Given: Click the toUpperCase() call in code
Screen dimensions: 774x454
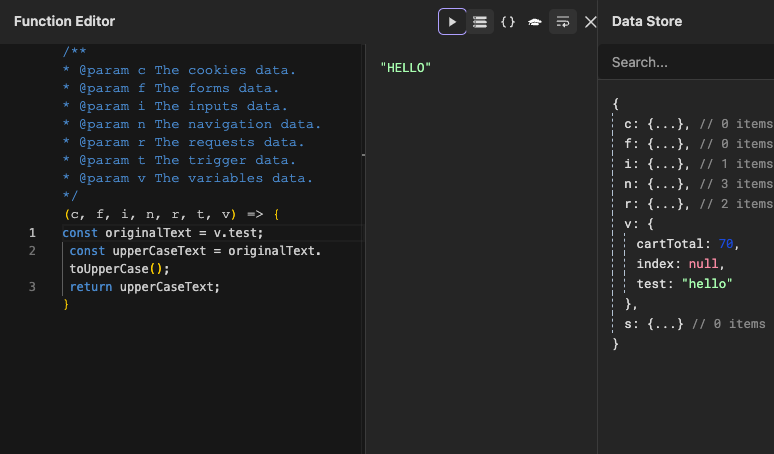Looking at the screenshot, I should coord(119,269).
